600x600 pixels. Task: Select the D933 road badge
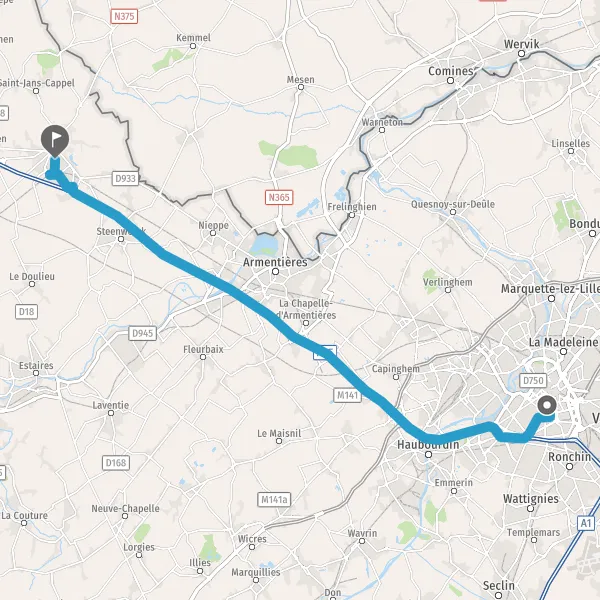(x=126, y=179)
